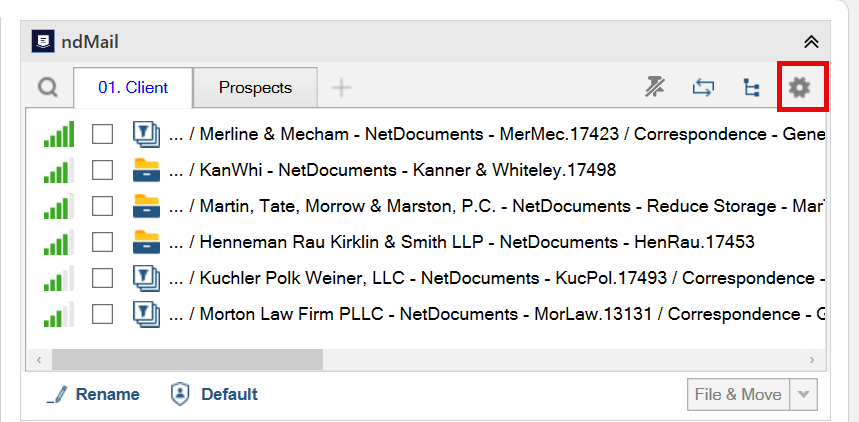Image resolution: width=859 pixels, height=422 pixels.
Task: Click the search magnifier icon
Action: tap(48, 88)
